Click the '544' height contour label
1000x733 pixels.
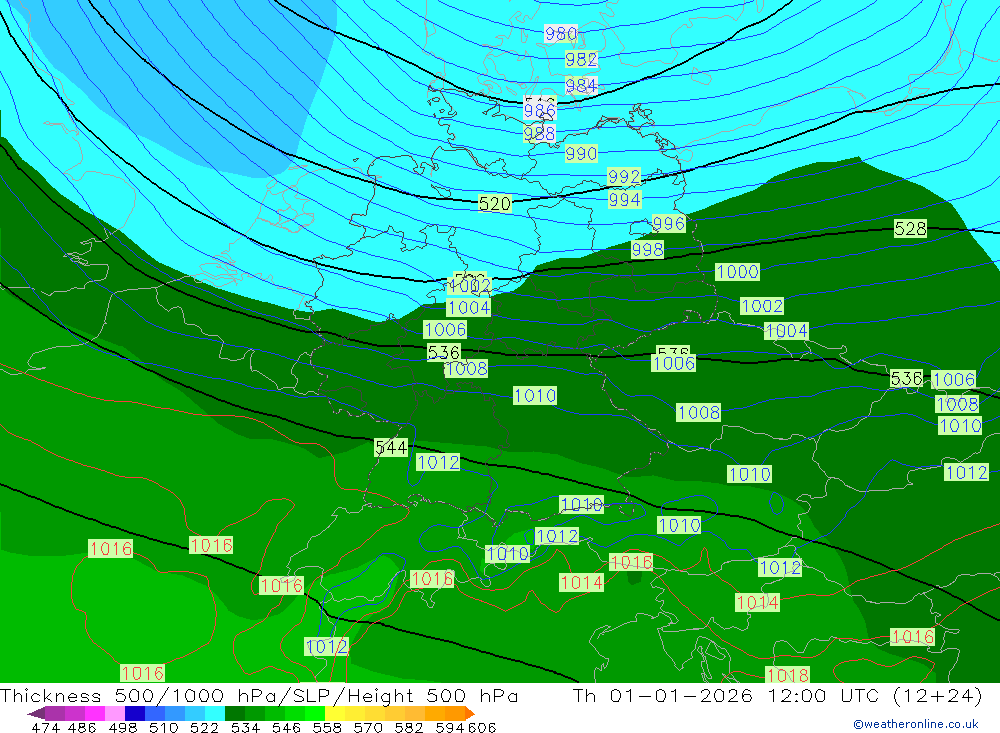(x=391, y=448)
